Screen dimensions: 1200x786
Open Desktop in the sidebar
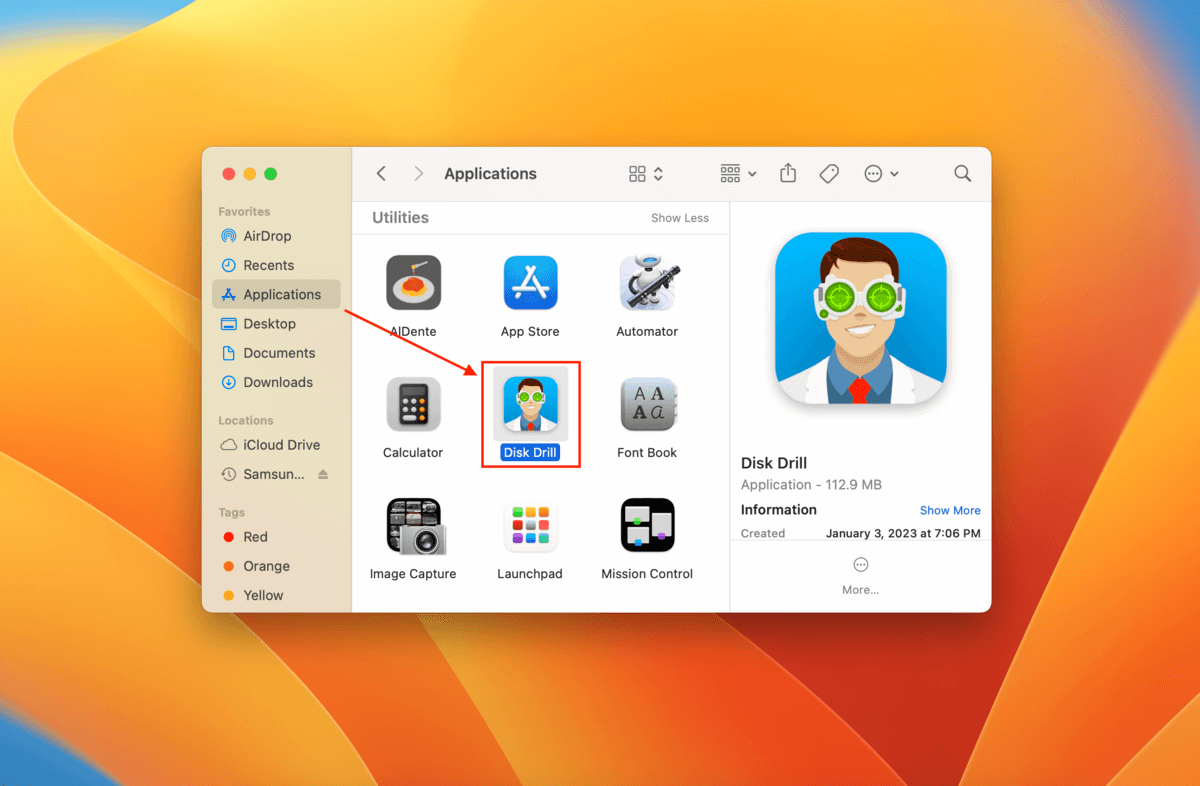point(276,324)
